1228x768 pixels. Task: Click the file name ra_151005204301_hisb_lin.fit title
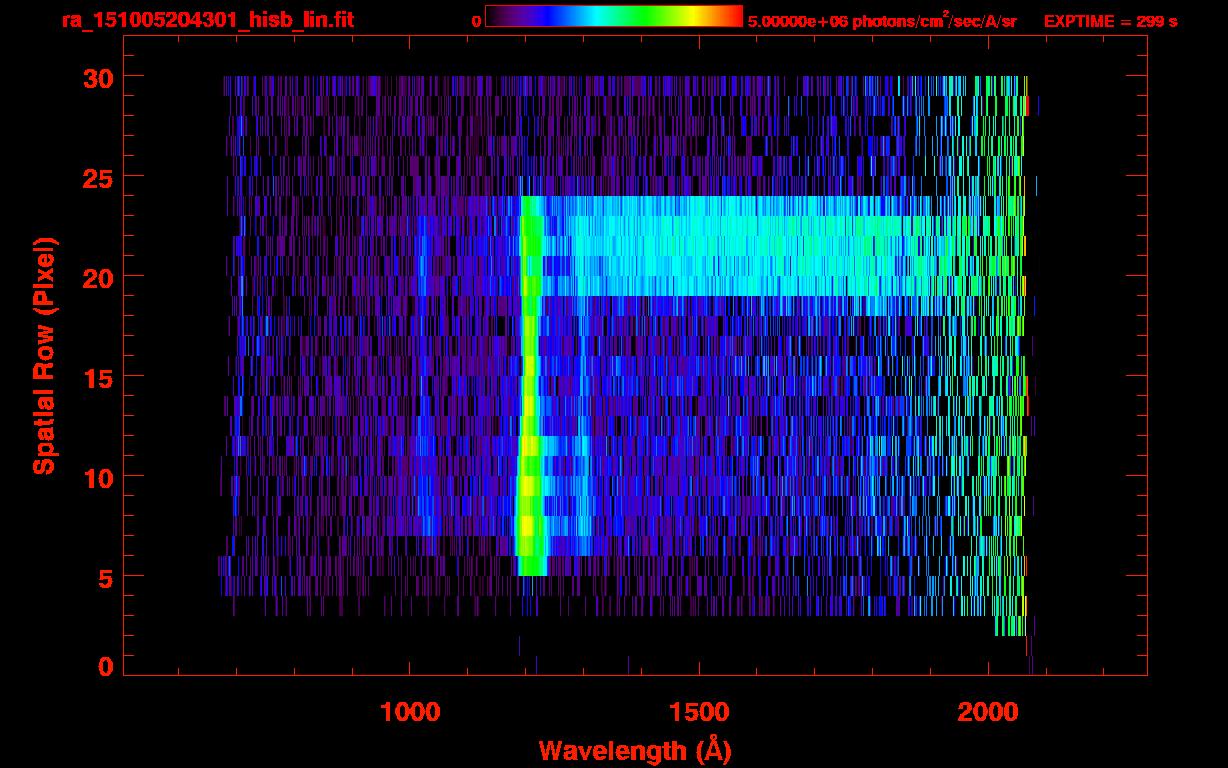[207, 20]
